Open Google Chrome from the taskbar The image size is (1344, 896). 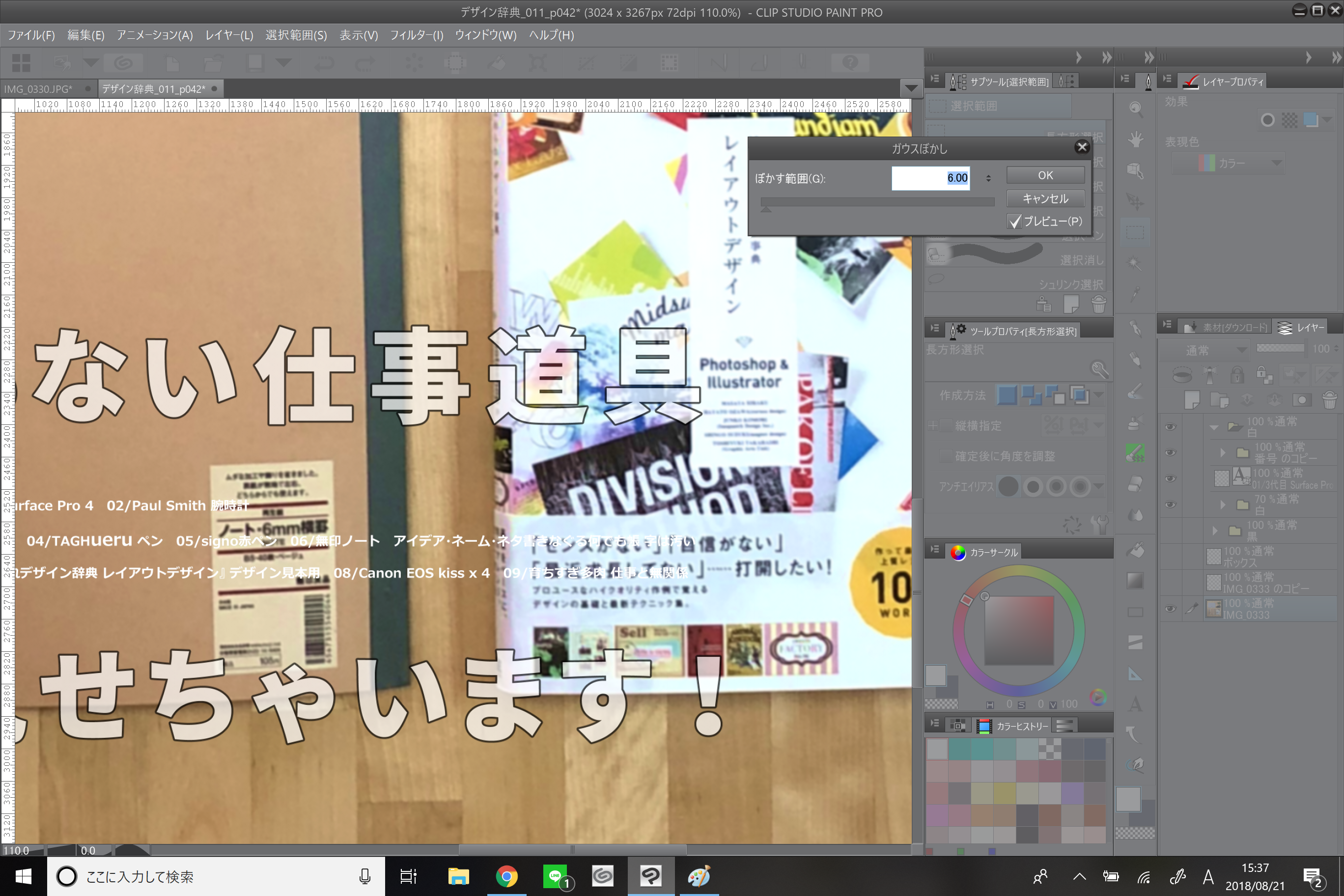pos(506,876)
